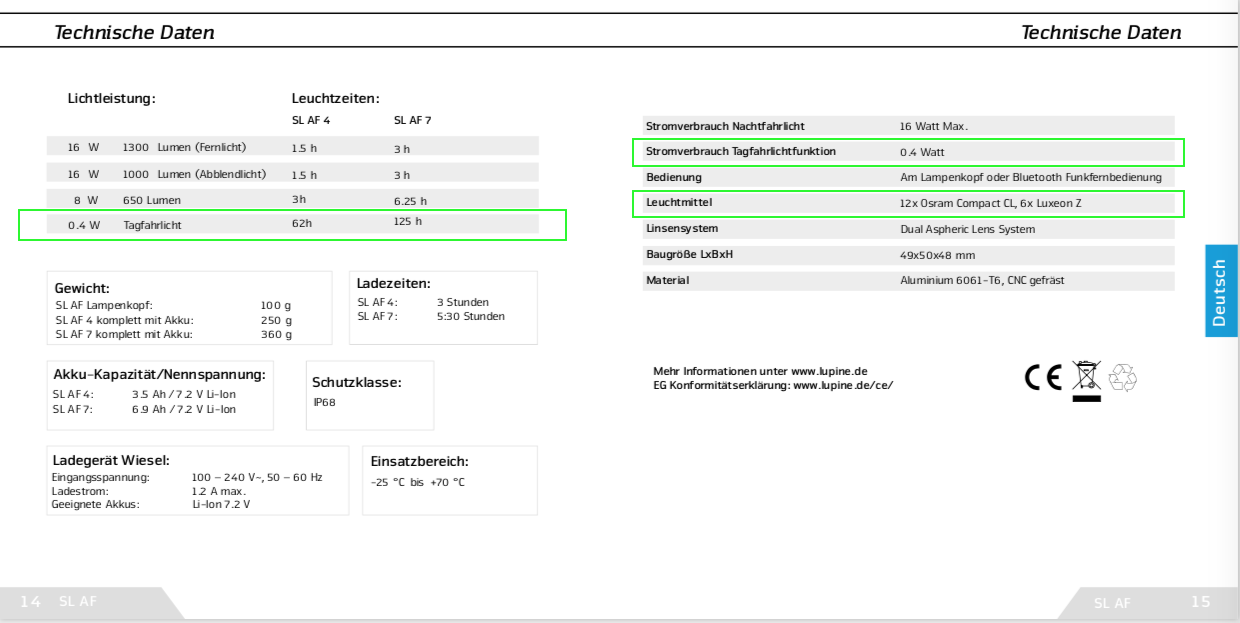The width and height of the screenshot is (1240, 623).
Task: Click the Leuchtzeiten heading
Action: tap(335, 98)
